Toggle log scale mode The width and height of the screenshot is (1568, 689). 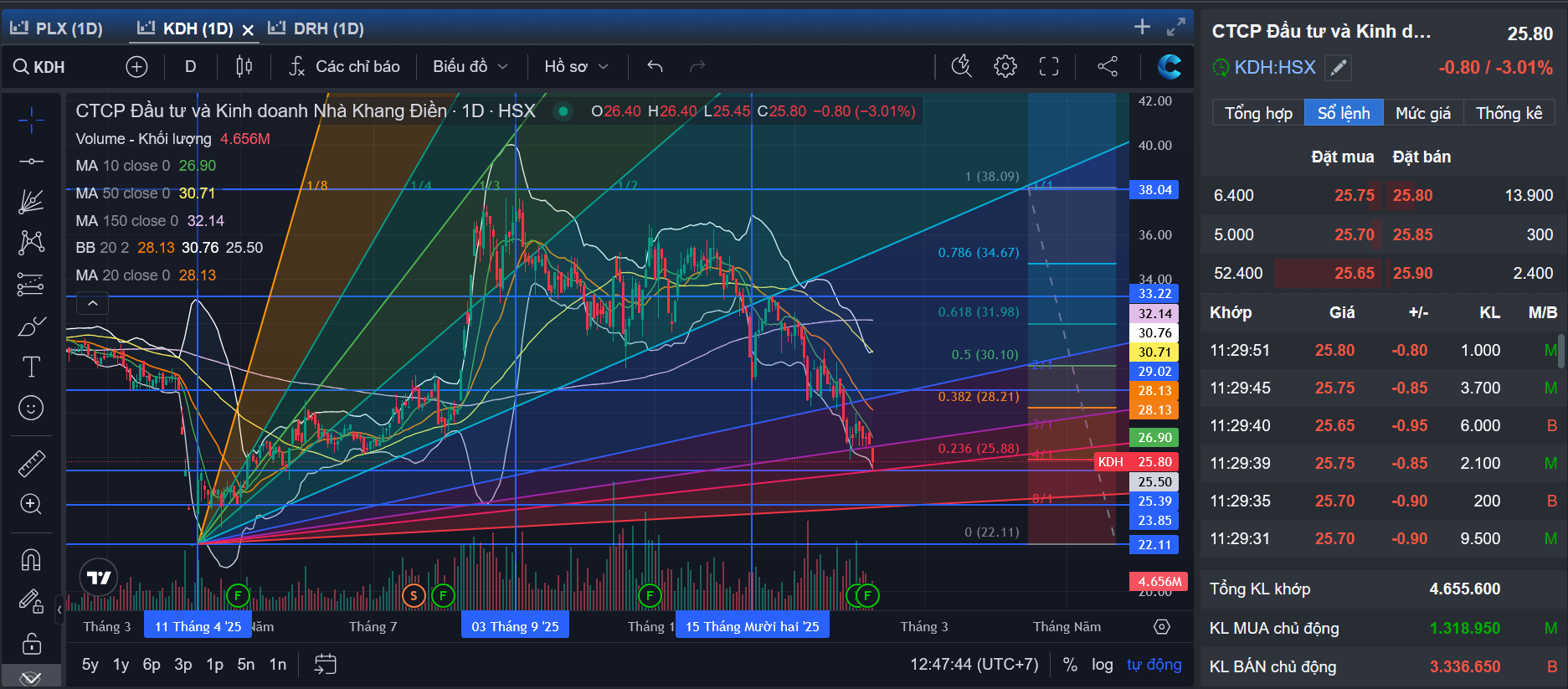click(1103, 665)
